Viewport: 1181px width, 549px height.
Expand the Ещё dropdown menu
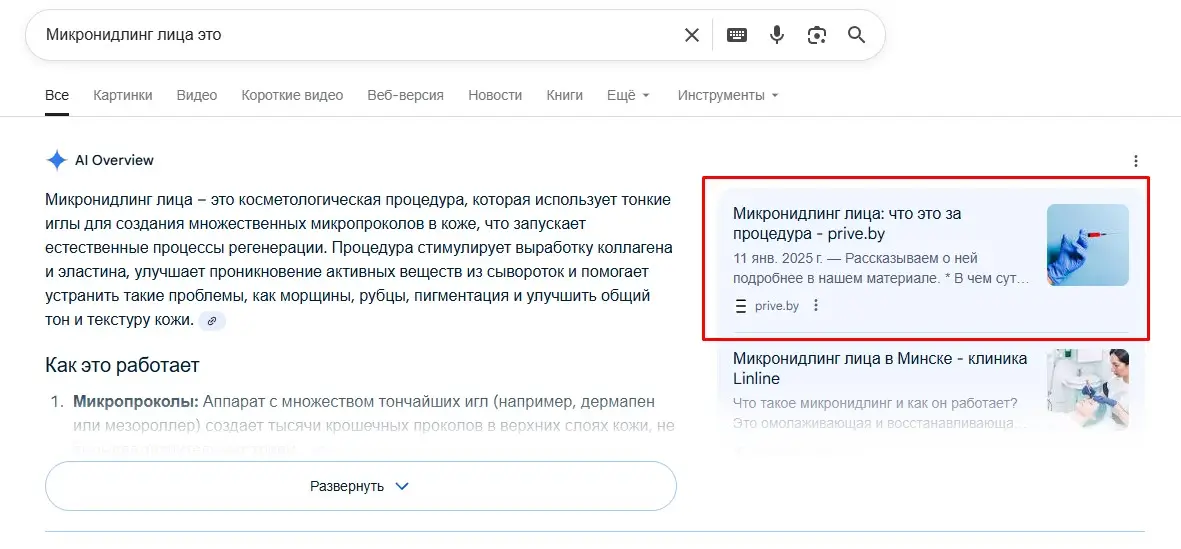click(628, 95)
